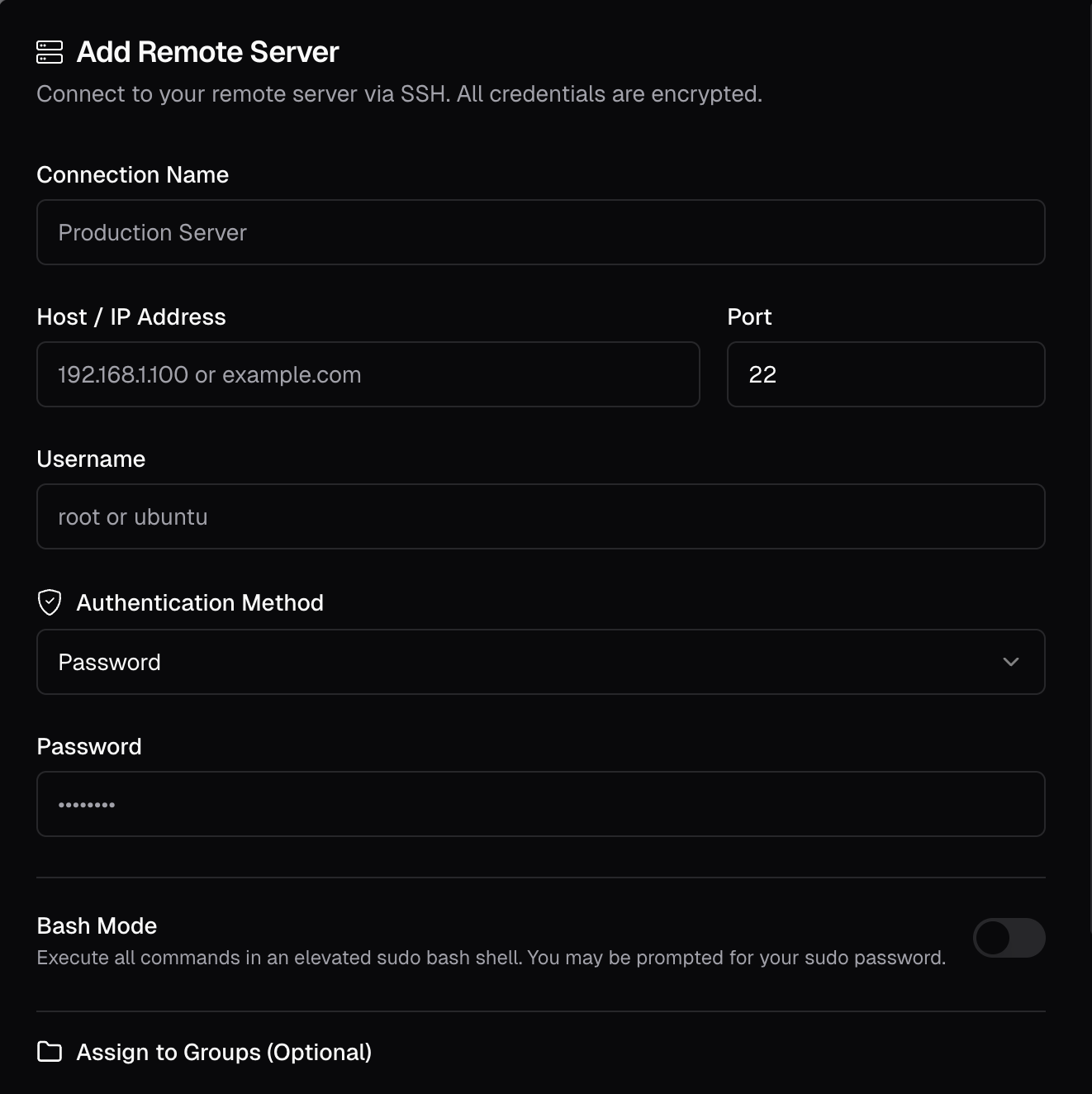Click the Host / IP Address field
Screen dimensions: 1092x1094
368,374
